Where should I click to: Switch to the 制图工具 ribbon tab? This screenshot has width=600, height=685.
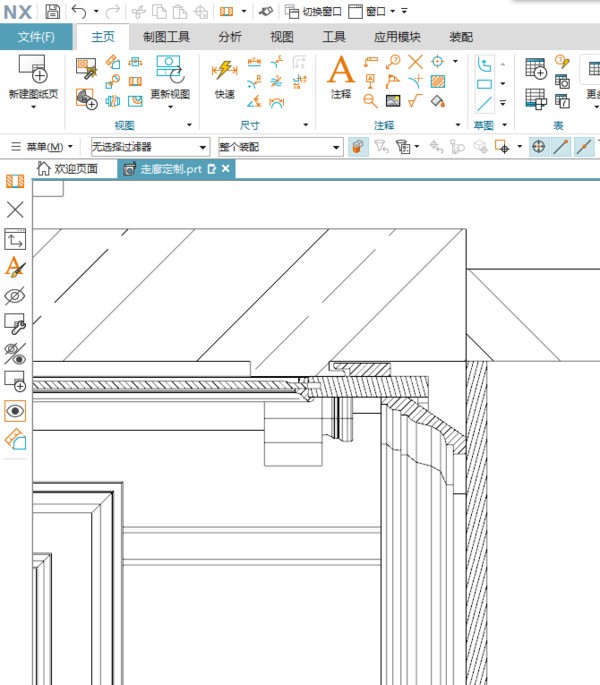pos(166,37)
